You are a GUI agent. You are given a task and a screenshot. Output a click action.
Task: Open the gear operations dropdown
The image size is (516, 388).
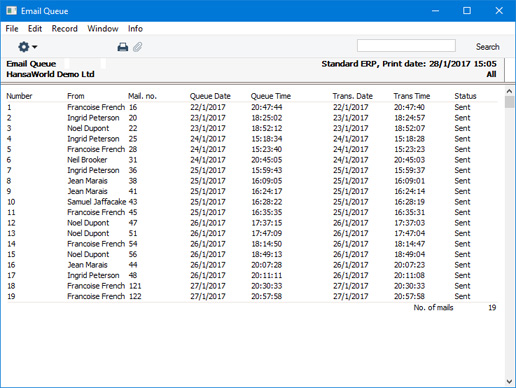pyautogui.click(x=27, y=47)
